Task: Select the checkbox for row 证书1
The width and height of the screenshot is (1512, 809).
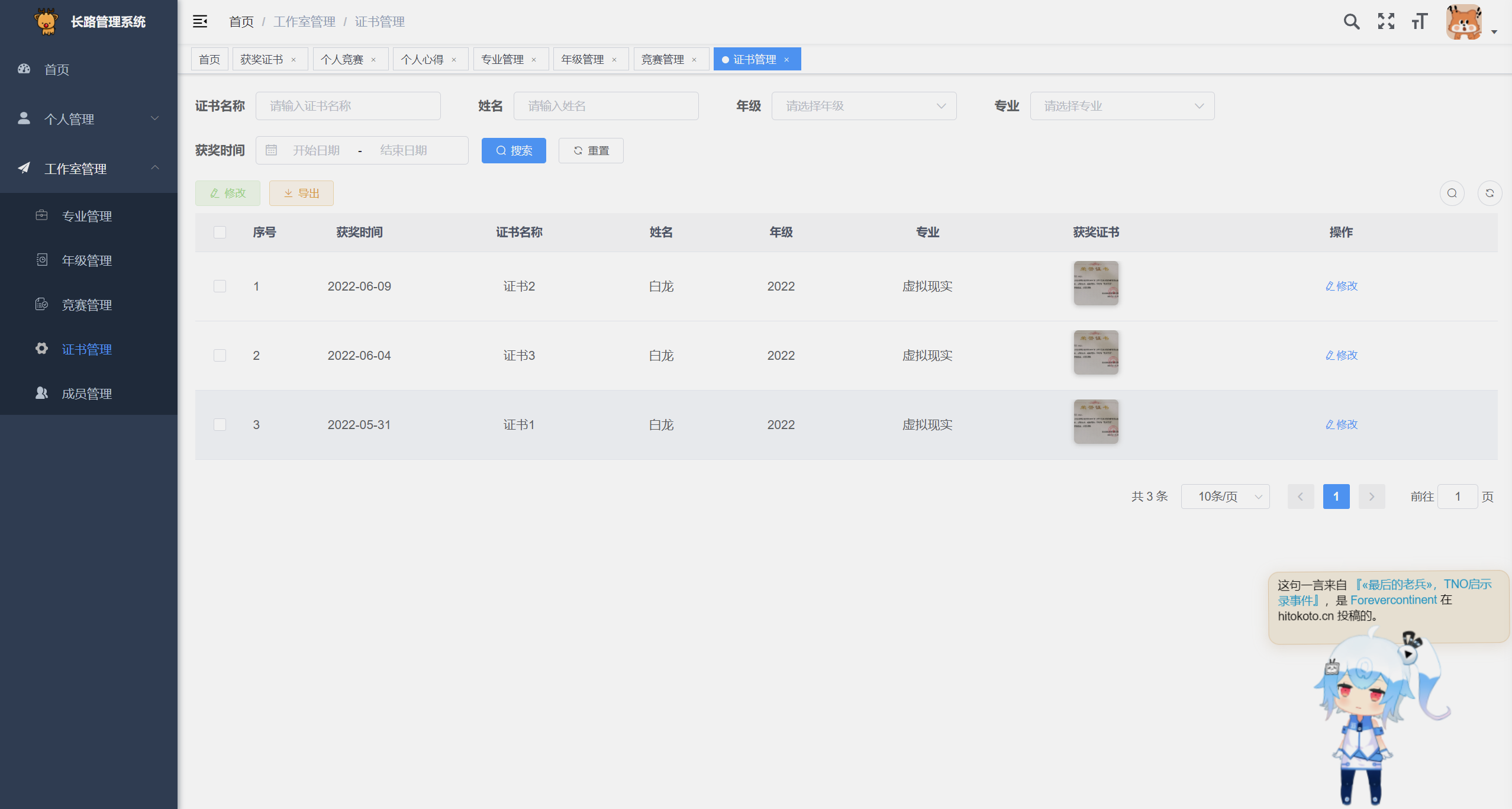Action: [x=220, y=425]
